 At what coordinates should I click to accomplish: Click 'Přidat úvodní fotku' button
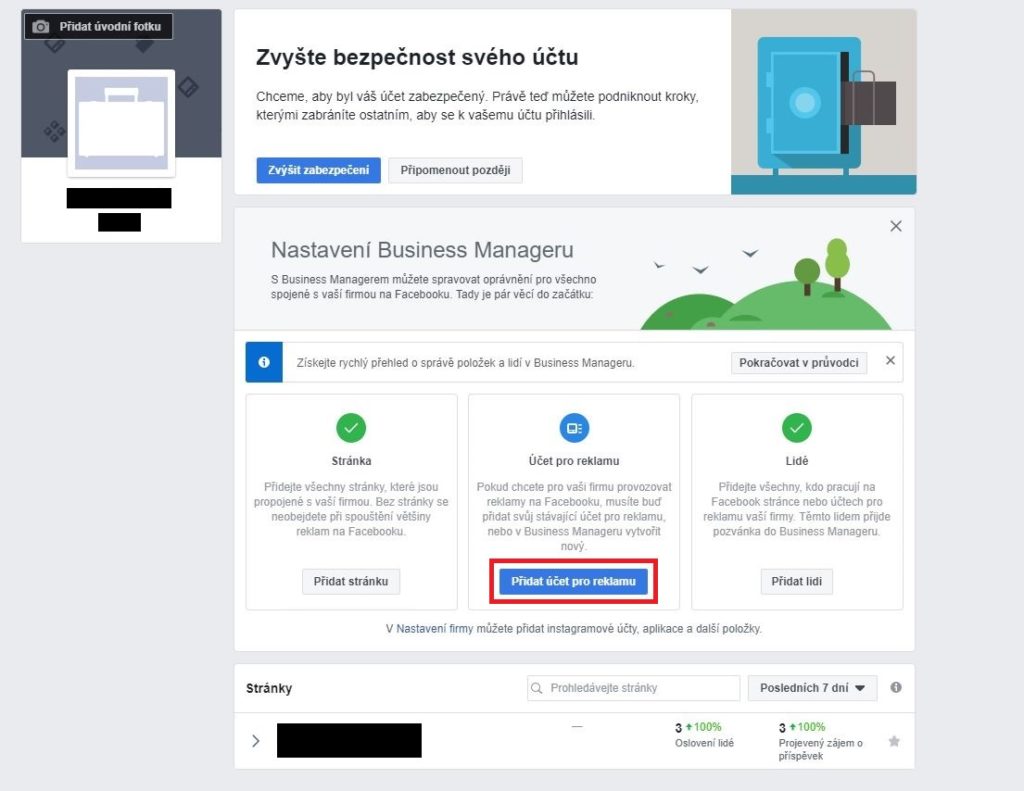[99, 27]
